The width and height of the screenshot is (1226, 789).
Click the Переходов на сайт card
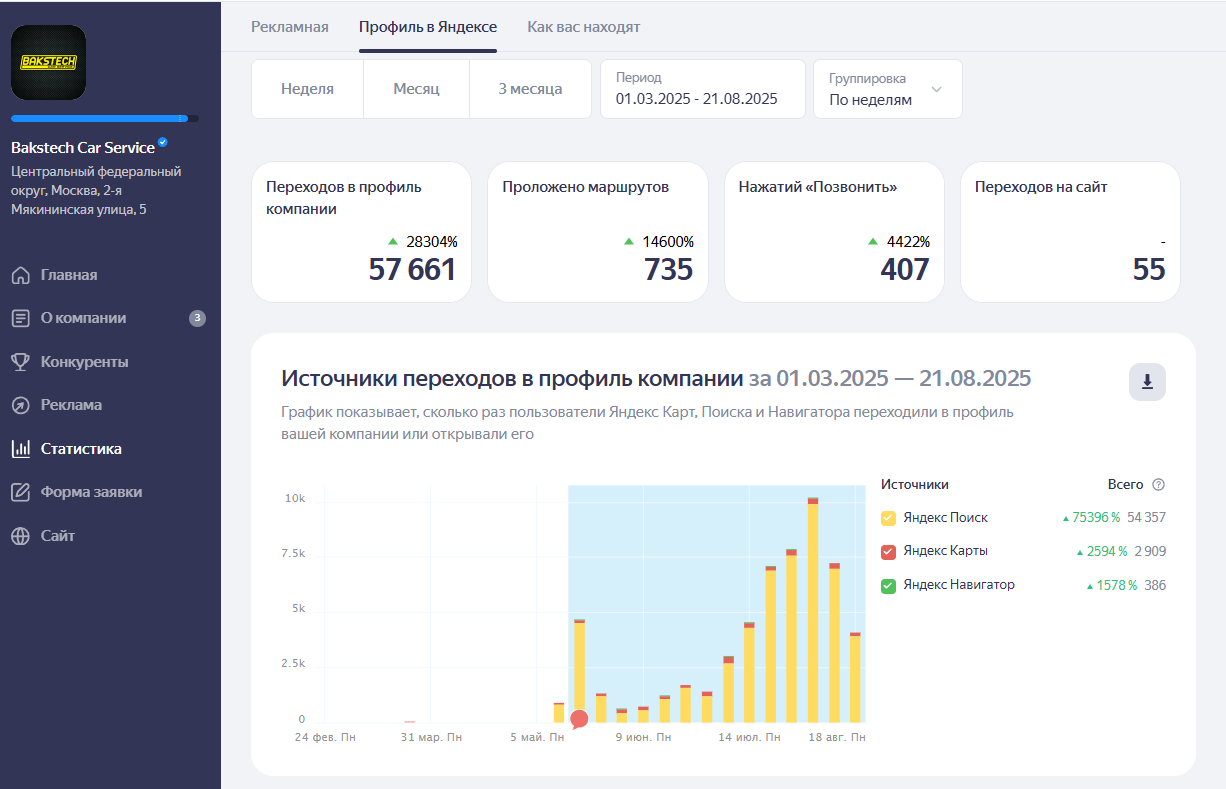[x=1070, y=232]
